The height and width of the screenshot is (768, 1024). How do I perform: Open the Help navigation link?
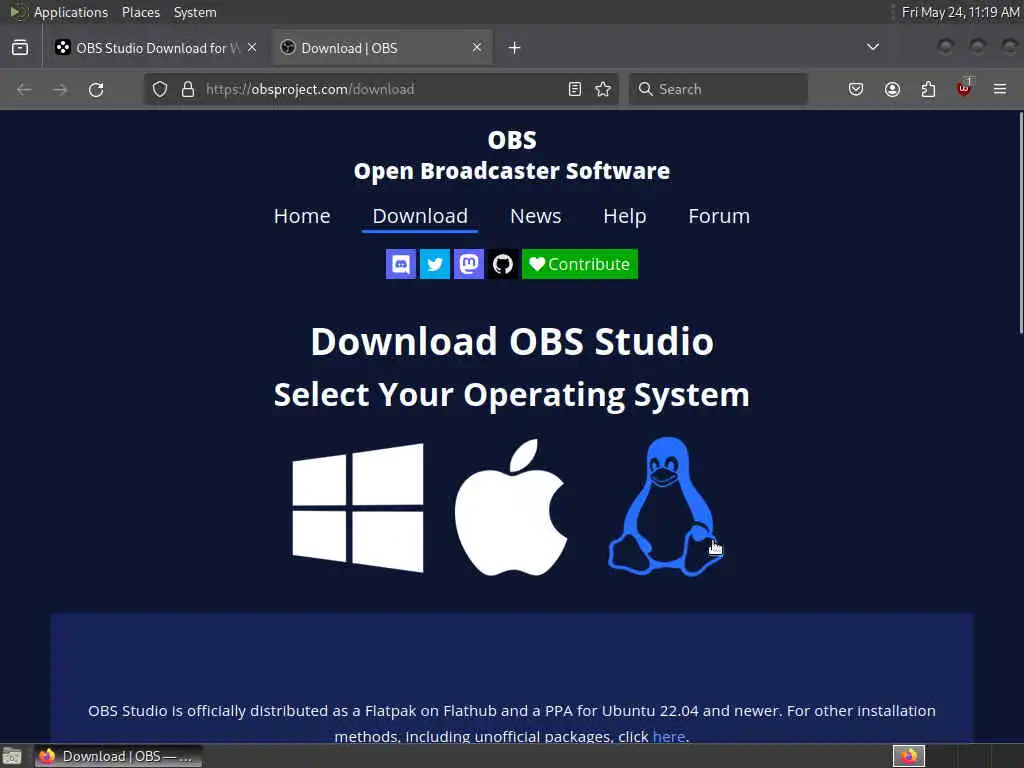click(625, 216)
